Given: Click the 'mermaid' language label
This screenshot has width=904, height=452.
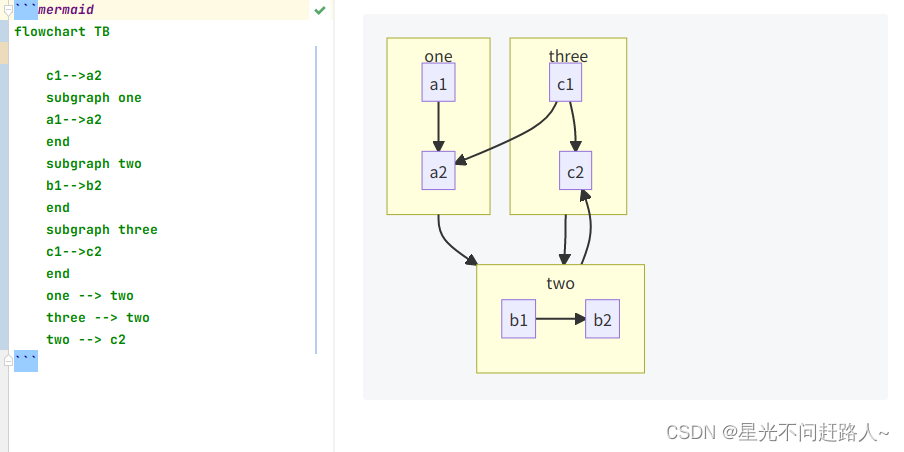Looking at the screenshot, I should click(66, 10).
